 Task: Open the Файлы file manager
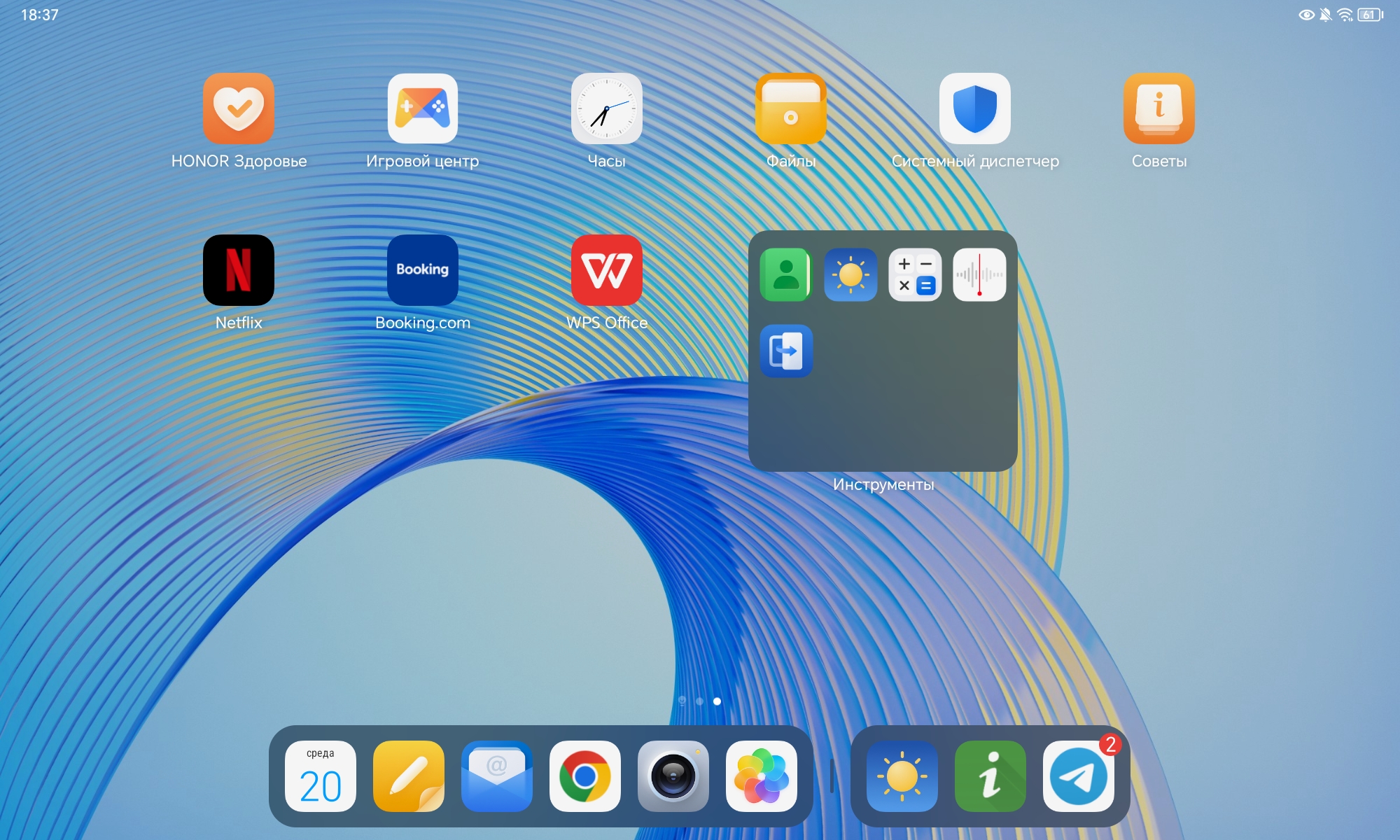pos(791,108)
